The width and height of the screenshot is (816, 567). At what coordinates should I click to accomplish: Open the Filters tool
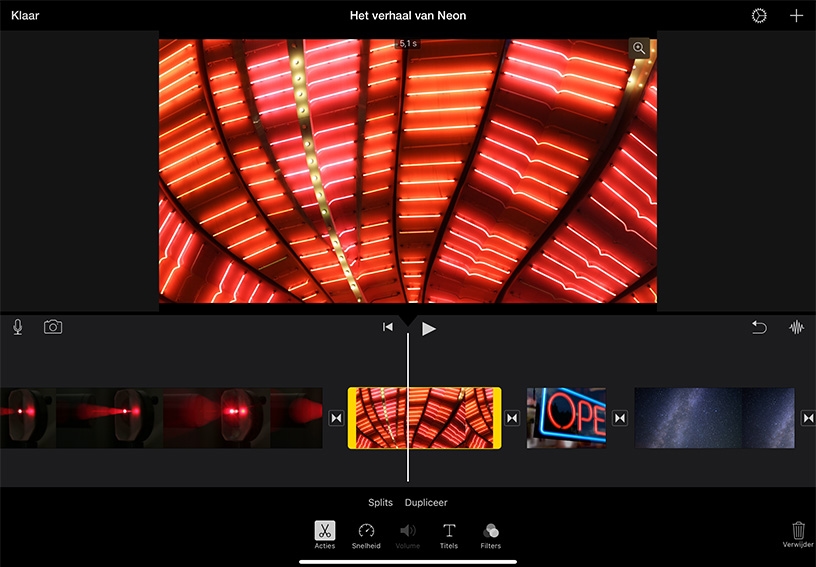click(490, 536)
